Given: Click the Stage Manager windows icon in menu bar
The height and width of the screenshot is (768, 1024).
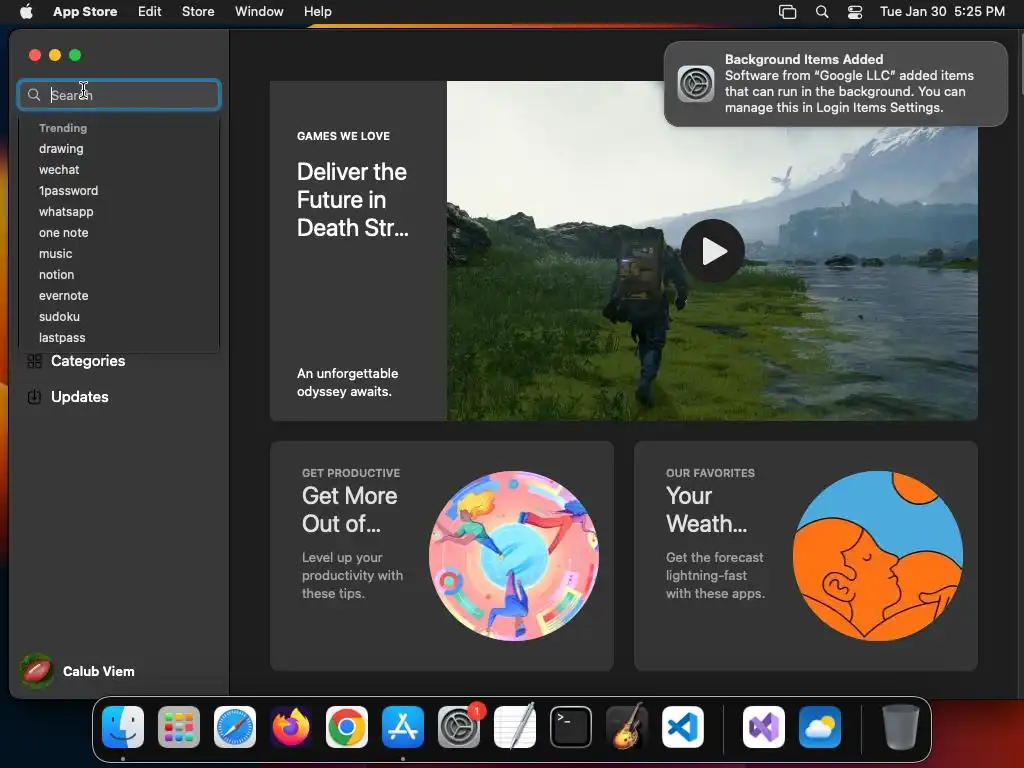Looking at the screenshot, I should click(x=788, y=12).
